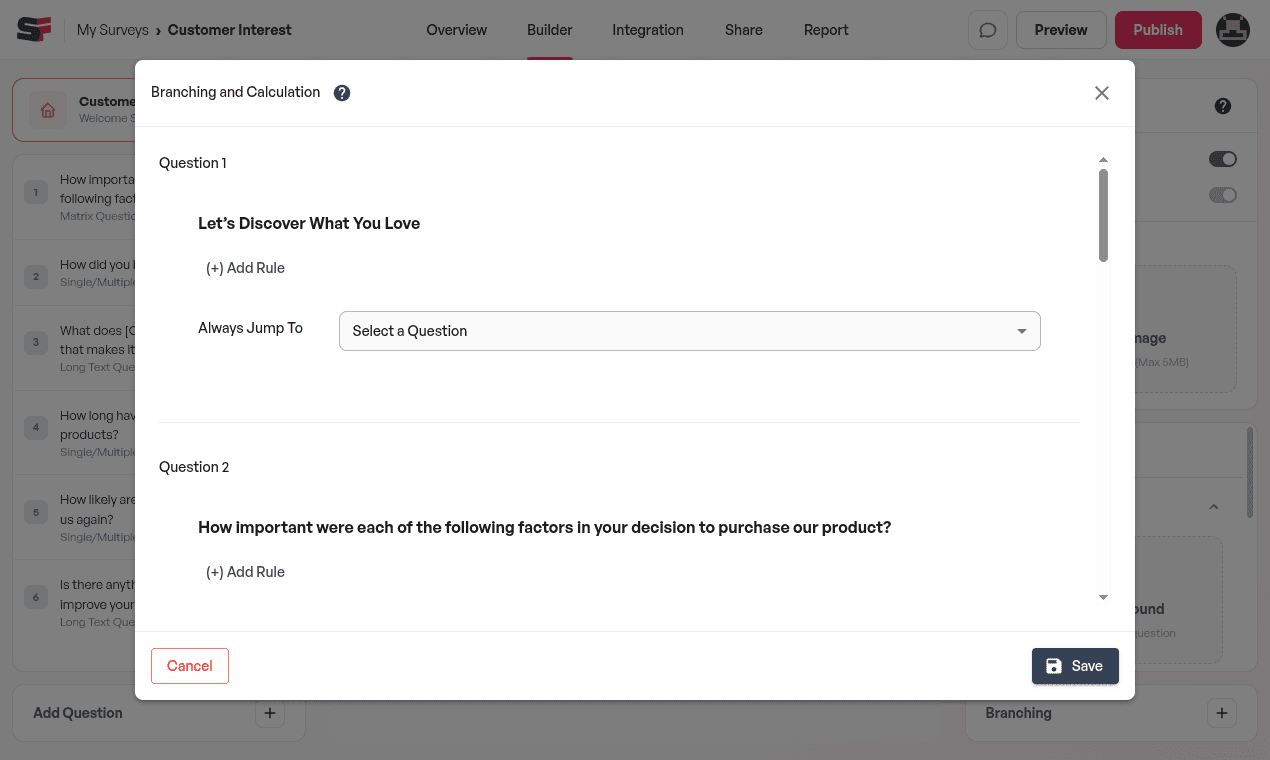Close the Branching and Calculation dialog
Viewport: 1270px width, 760px height.
pos(1102,93)
